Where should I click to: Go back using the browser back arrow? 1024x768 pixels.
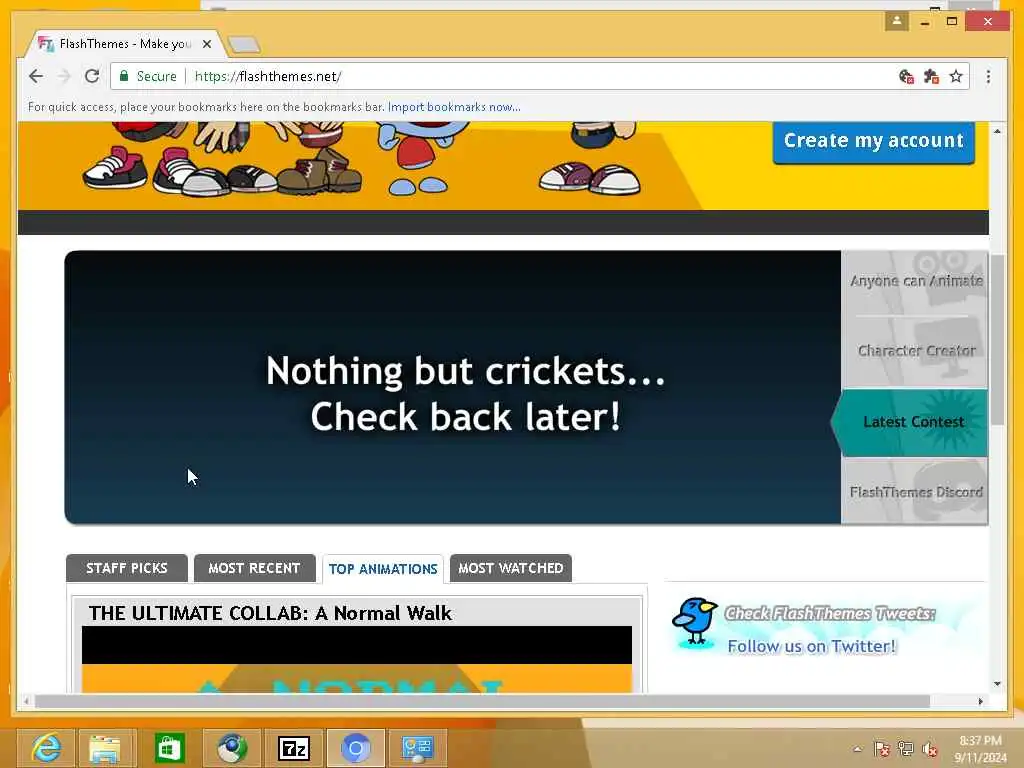36,76
